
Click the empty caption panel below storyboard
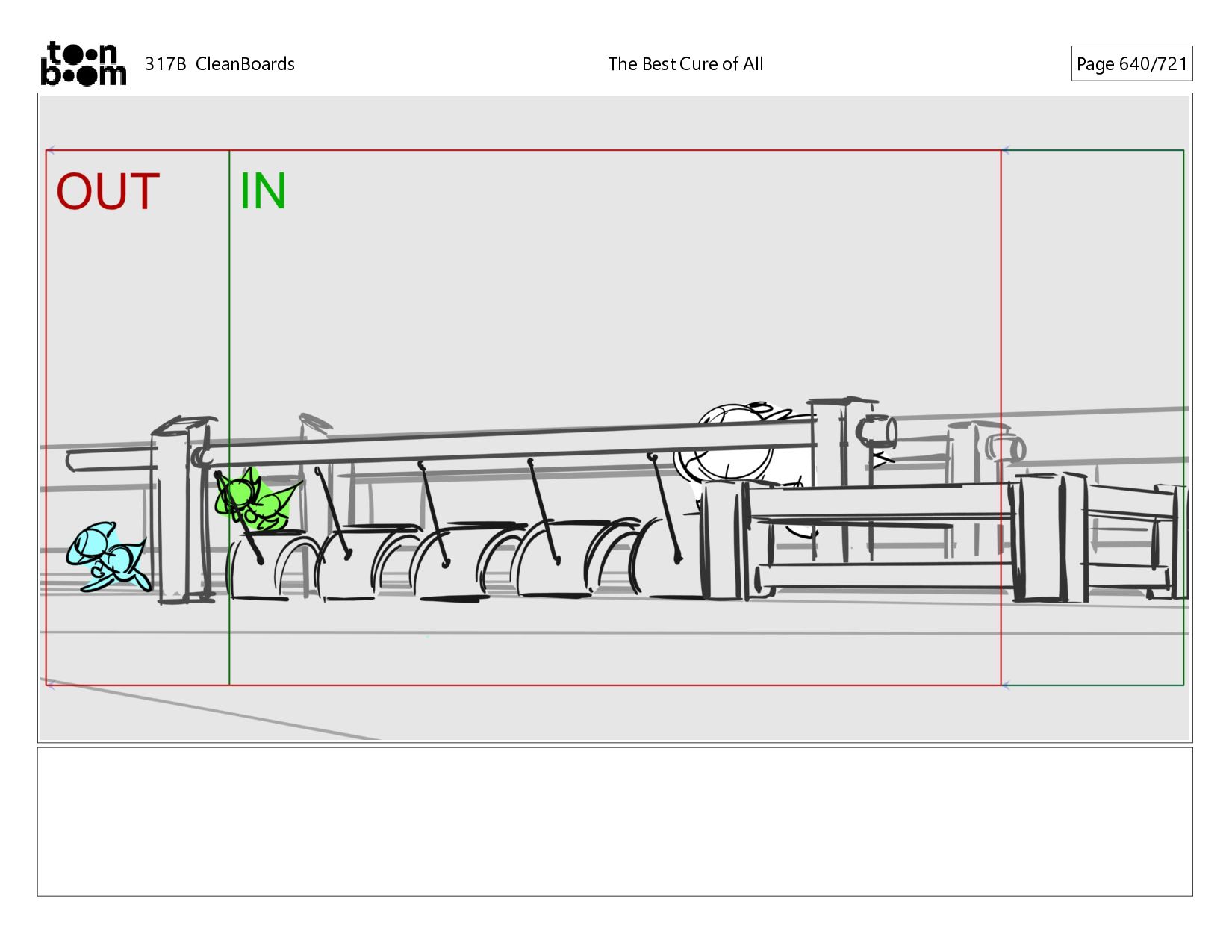615,821
